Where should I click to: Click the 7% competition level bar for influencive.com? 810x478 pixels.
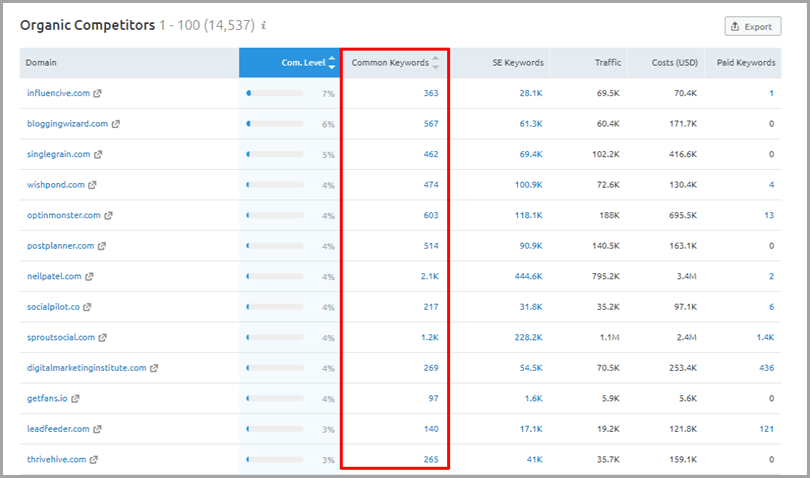[275, 94]
